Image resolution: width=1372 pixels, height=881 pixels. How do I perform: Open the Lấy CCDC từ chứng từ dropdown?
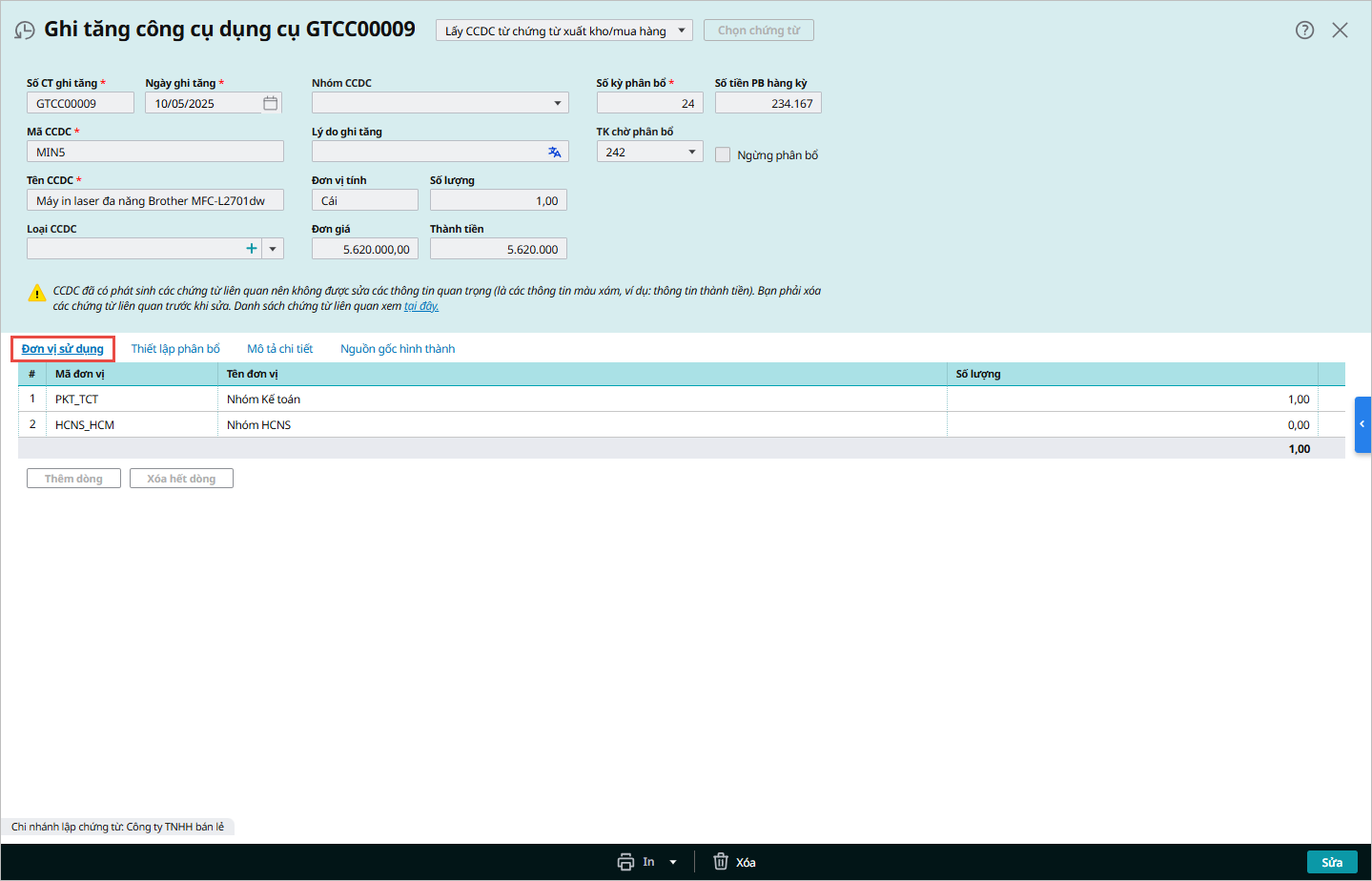pos(682,31)
